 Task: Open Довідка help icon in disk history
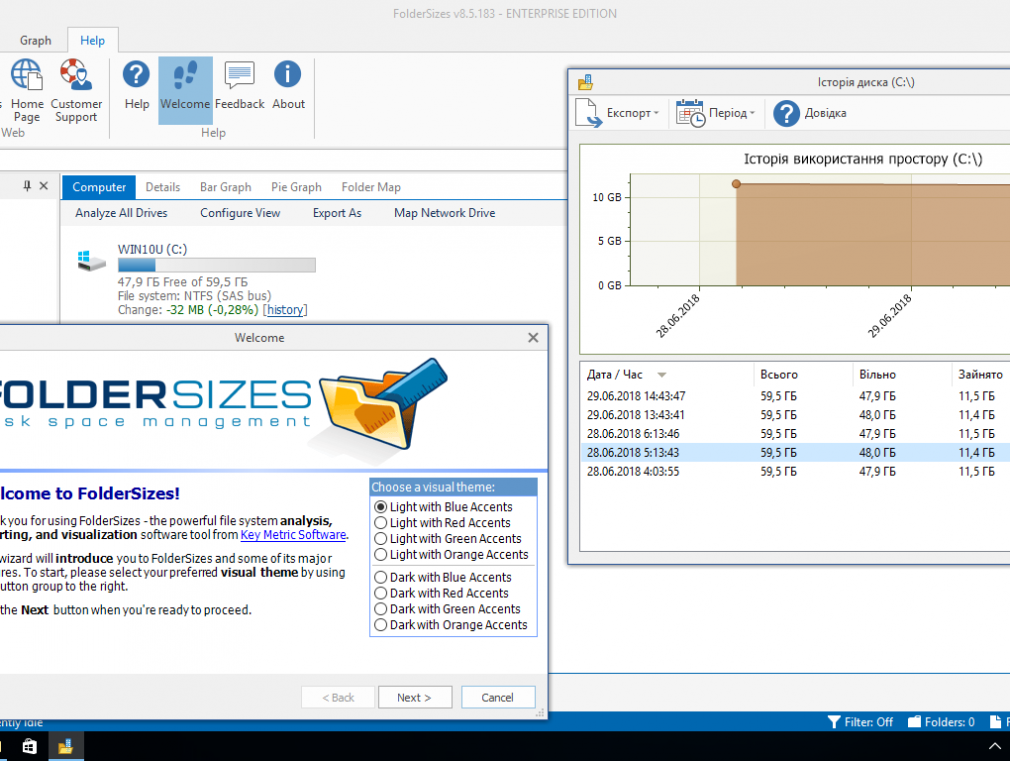click(786, 113)
